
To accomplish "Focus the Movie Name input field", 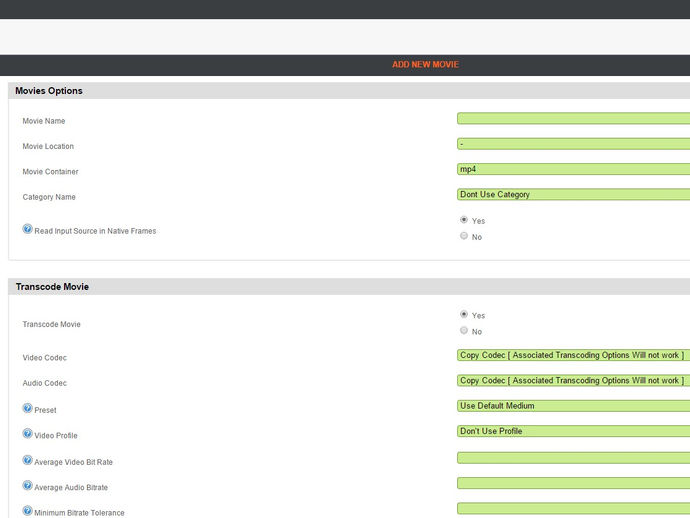I will 573,118.
